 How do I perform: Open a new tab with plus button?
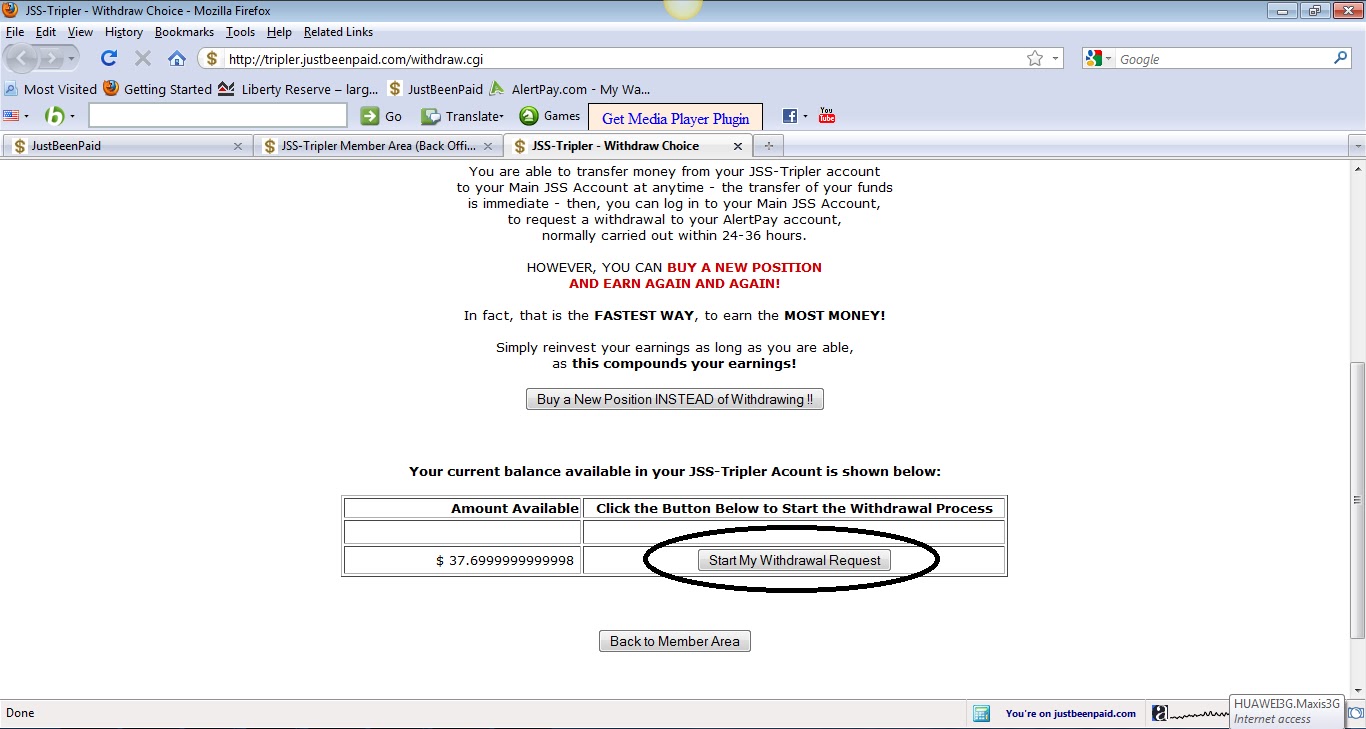[769, 146]
